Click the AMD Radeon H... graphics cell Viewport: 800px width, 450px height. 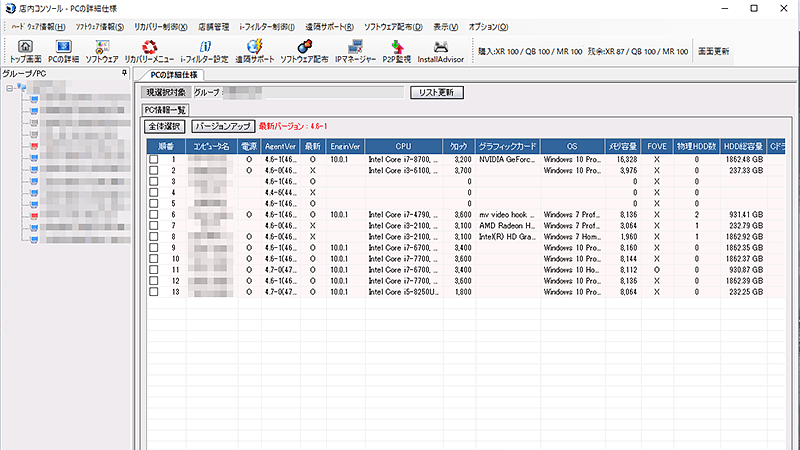click(507, 226)
